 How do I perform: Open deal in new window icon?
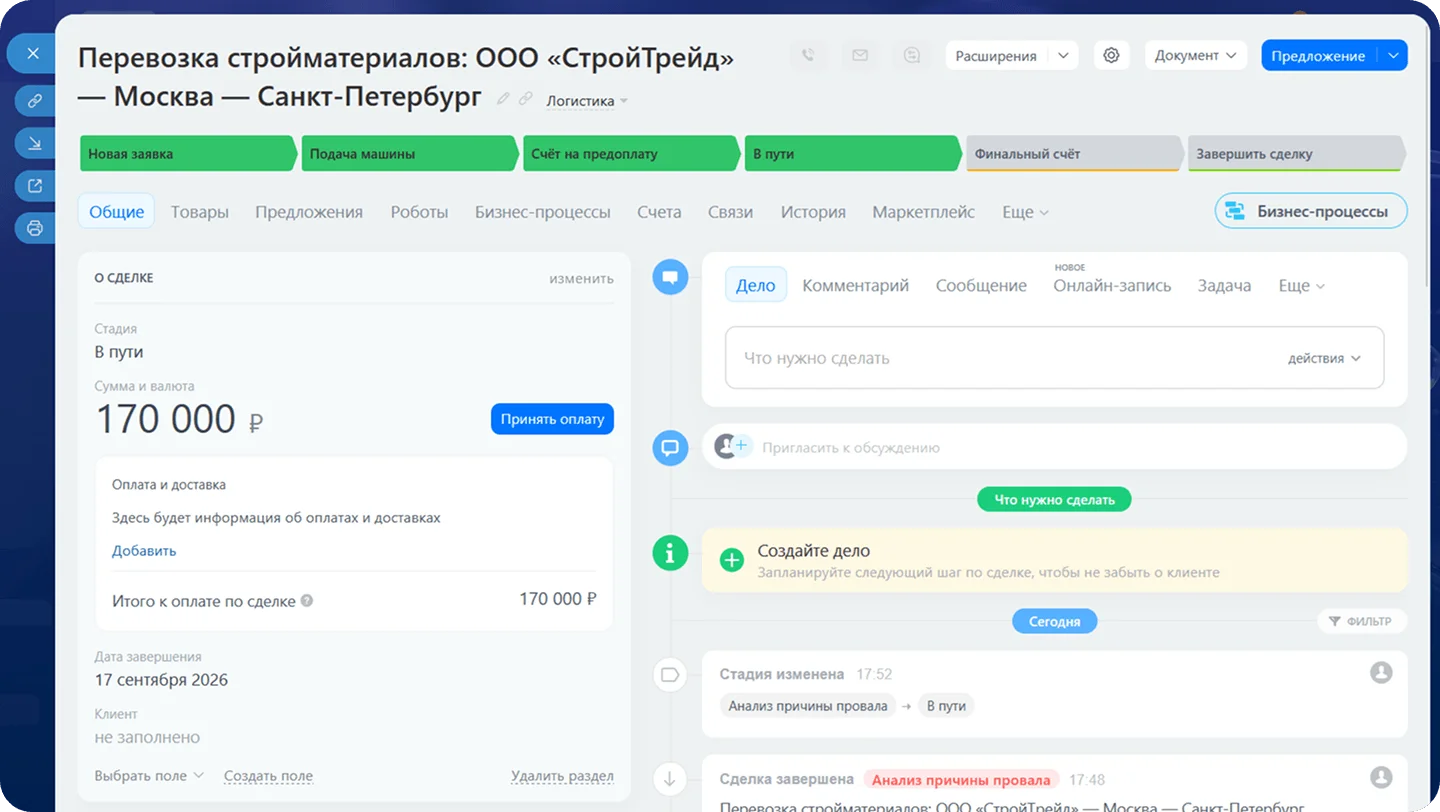35,185
